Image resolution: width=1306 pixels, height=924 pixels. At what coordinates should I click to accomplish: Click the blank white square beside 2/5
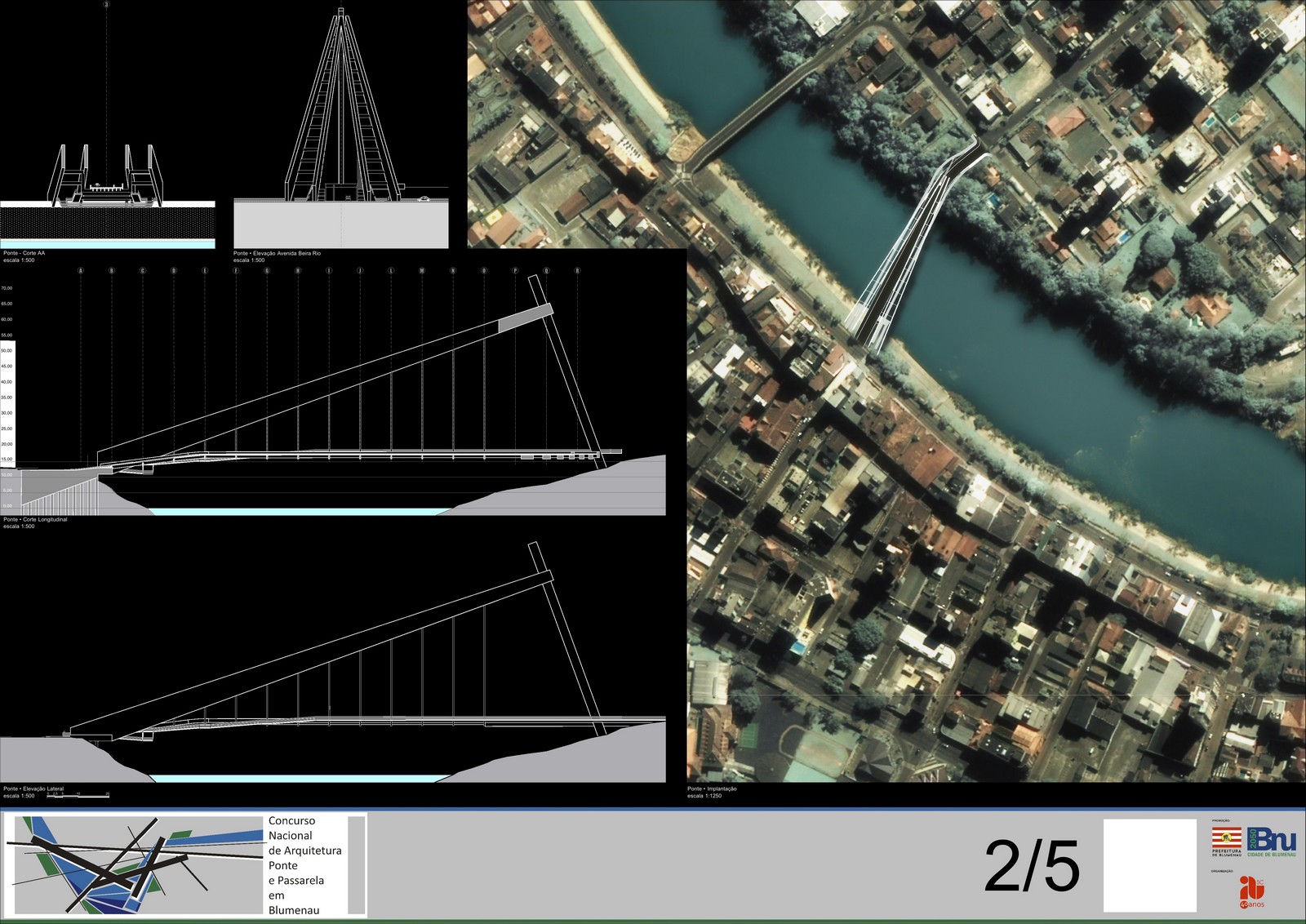1149,865
